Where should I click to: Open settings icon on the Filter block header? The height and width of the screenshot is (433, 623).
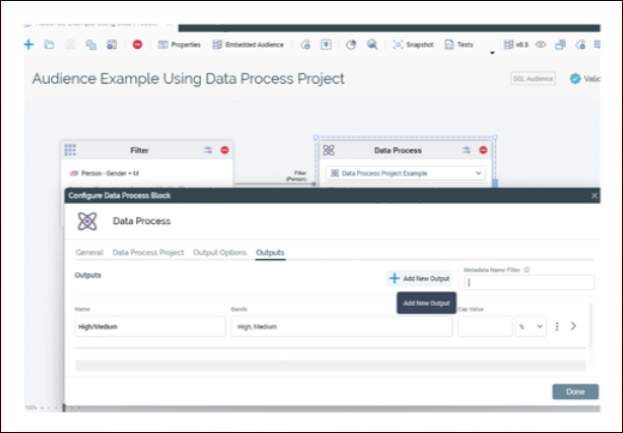208,150
